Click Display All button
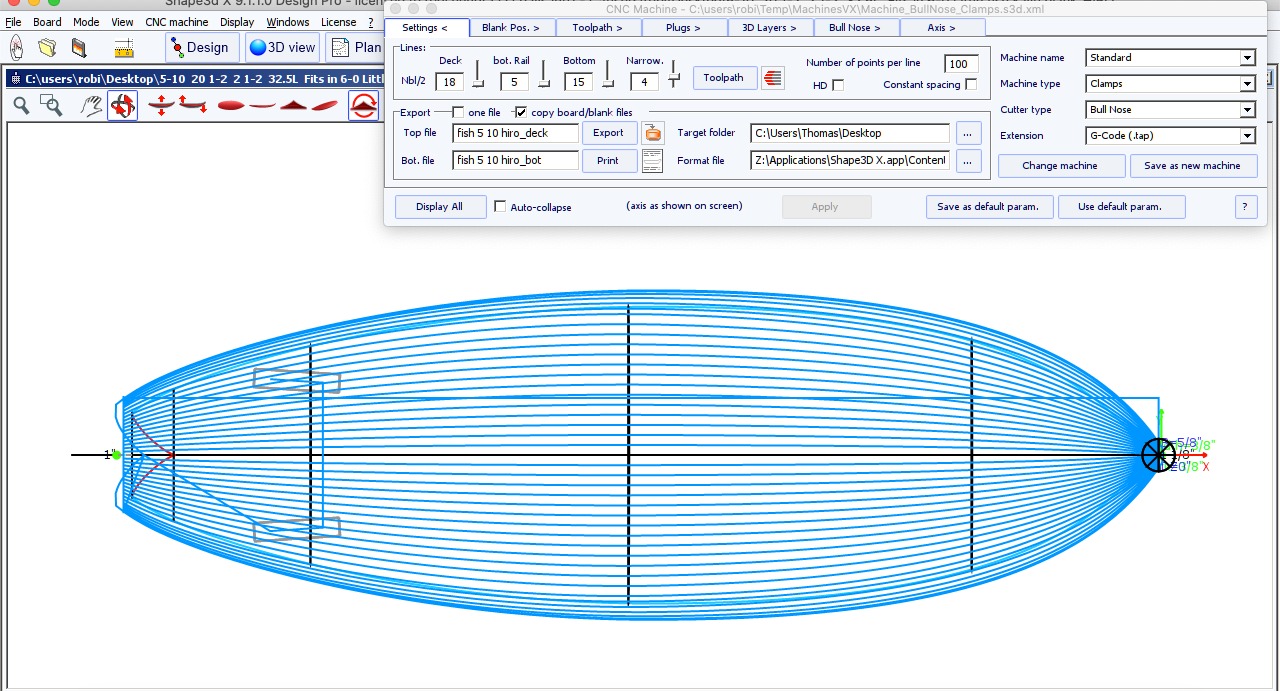 [440, 207]
